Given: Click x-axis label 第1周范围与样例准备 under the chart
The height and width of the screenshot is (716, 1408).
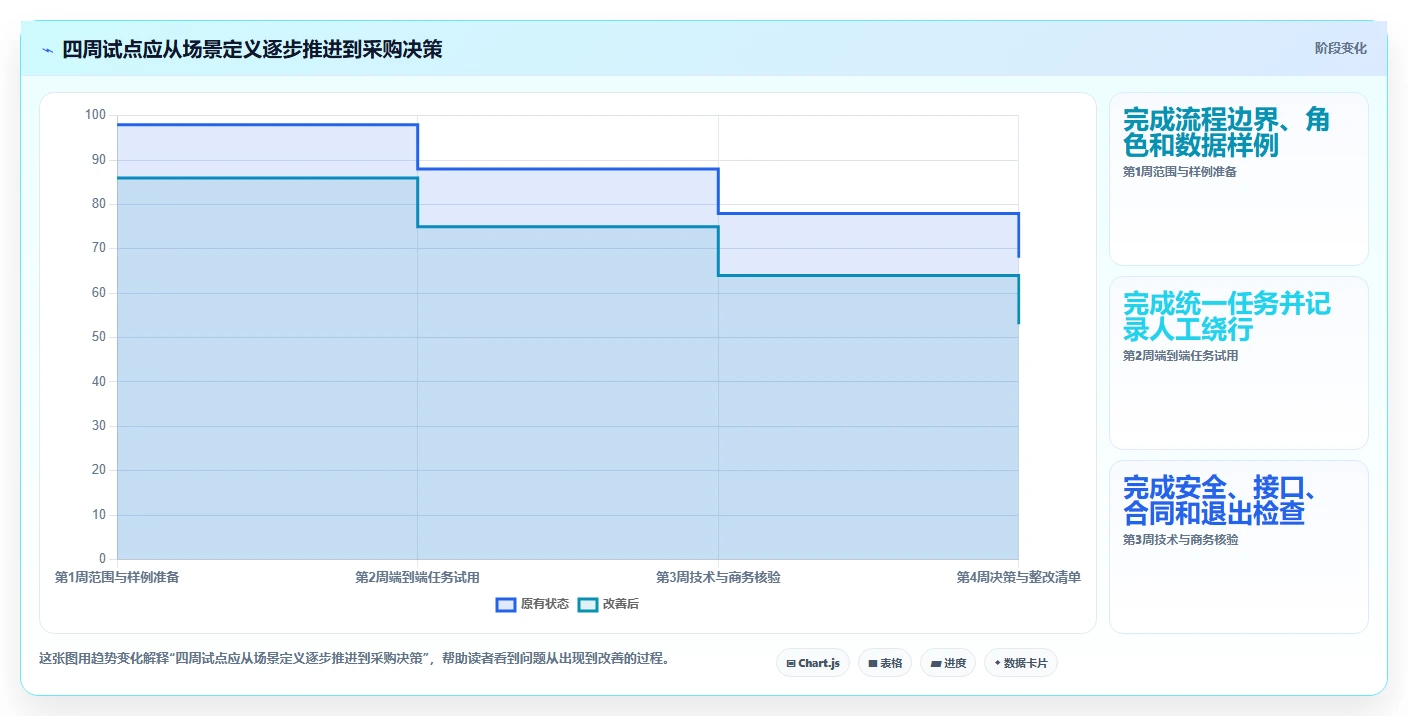Looking at the screenshot, I should [x=117, y=577].
